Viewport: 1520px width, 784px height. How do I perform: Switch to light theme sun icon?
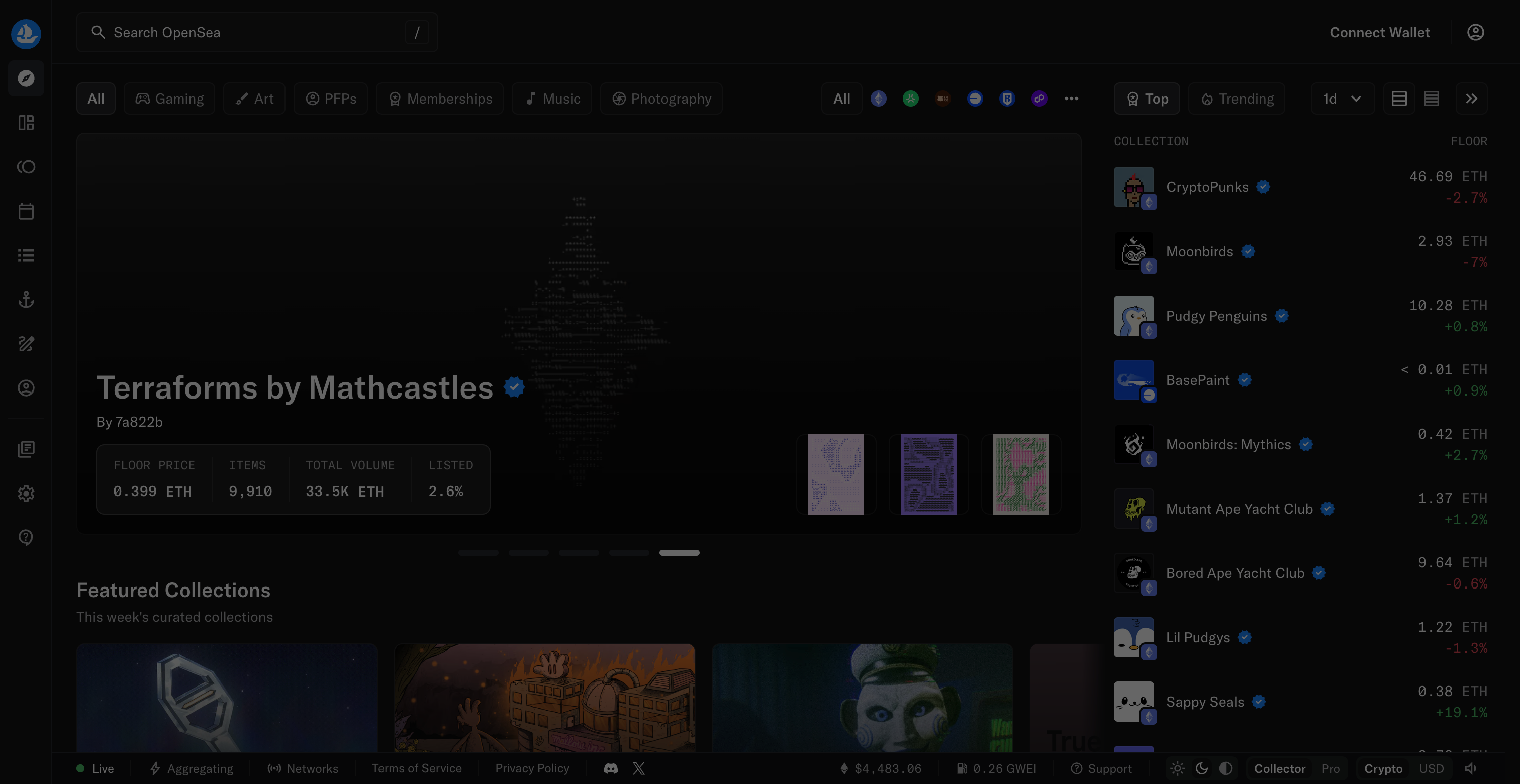[x=1177, y=768]
